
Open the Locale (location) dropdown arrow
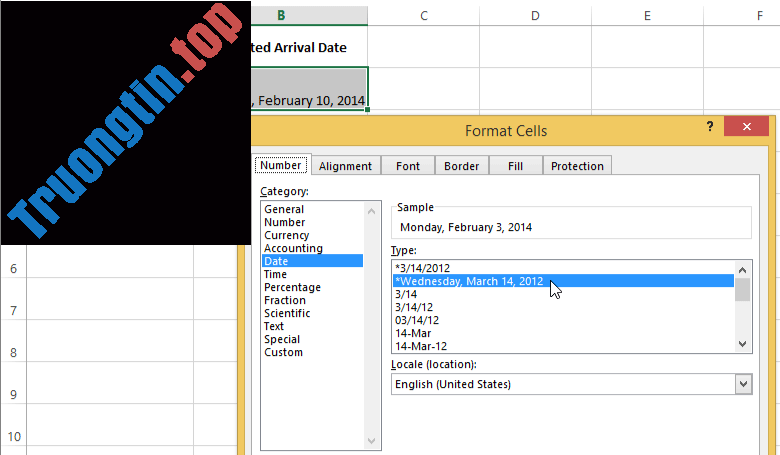coord(743,384)
